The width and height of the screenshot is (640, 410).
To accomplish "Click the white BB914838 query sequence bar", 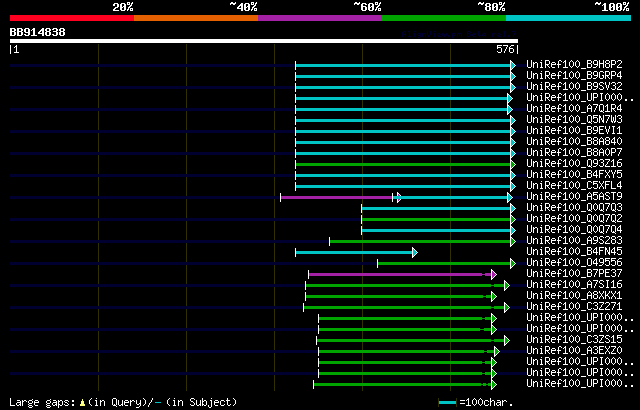I will [x=264, y=41].
